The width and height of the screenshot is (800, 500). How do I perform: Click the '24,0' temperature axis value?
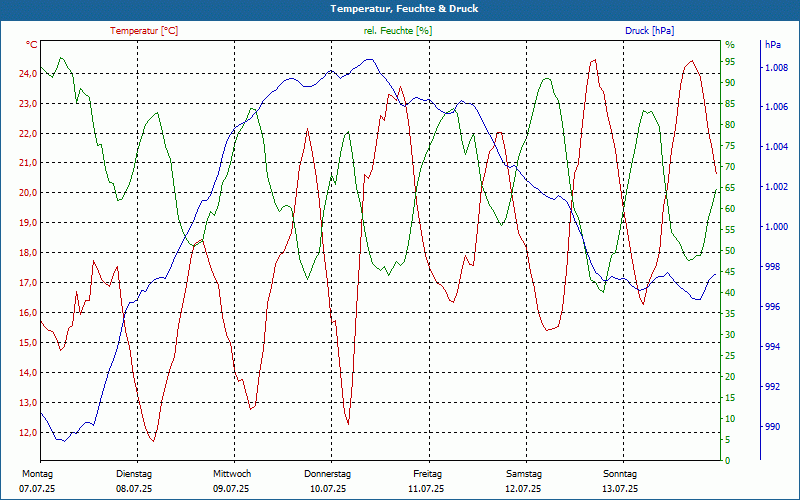click(x=28, y=73)
